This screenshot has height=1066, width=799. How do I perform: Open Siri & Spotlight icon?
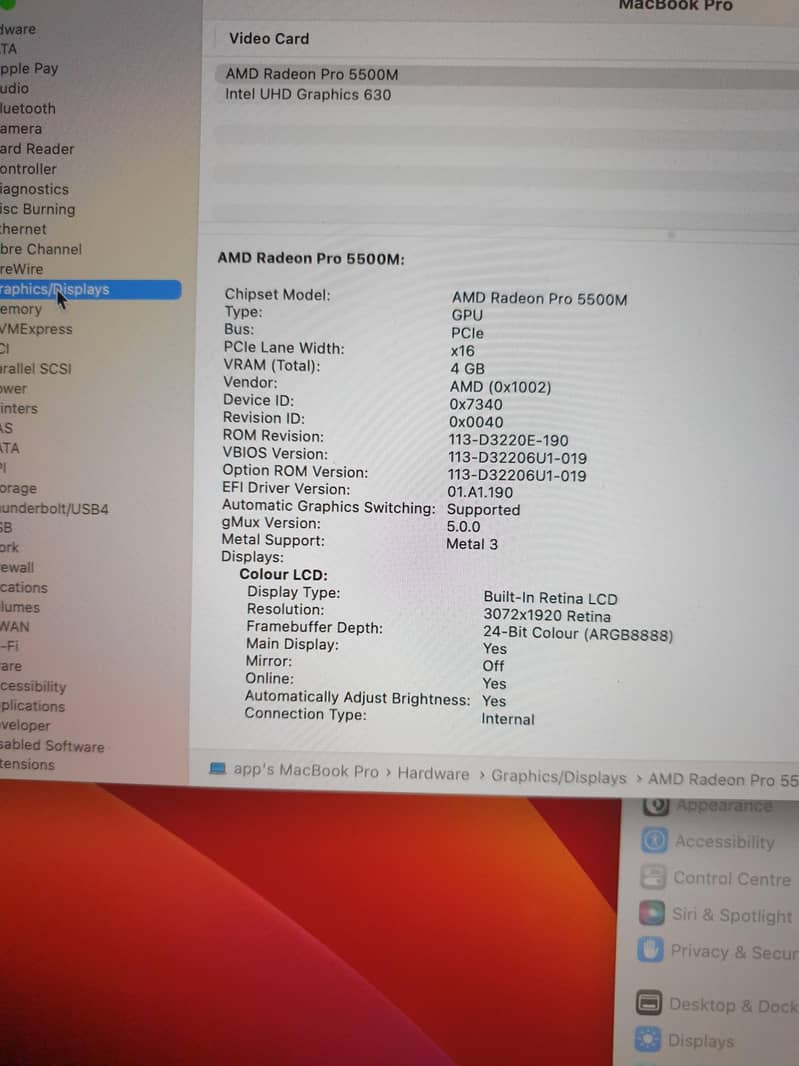tap(652, 914)
